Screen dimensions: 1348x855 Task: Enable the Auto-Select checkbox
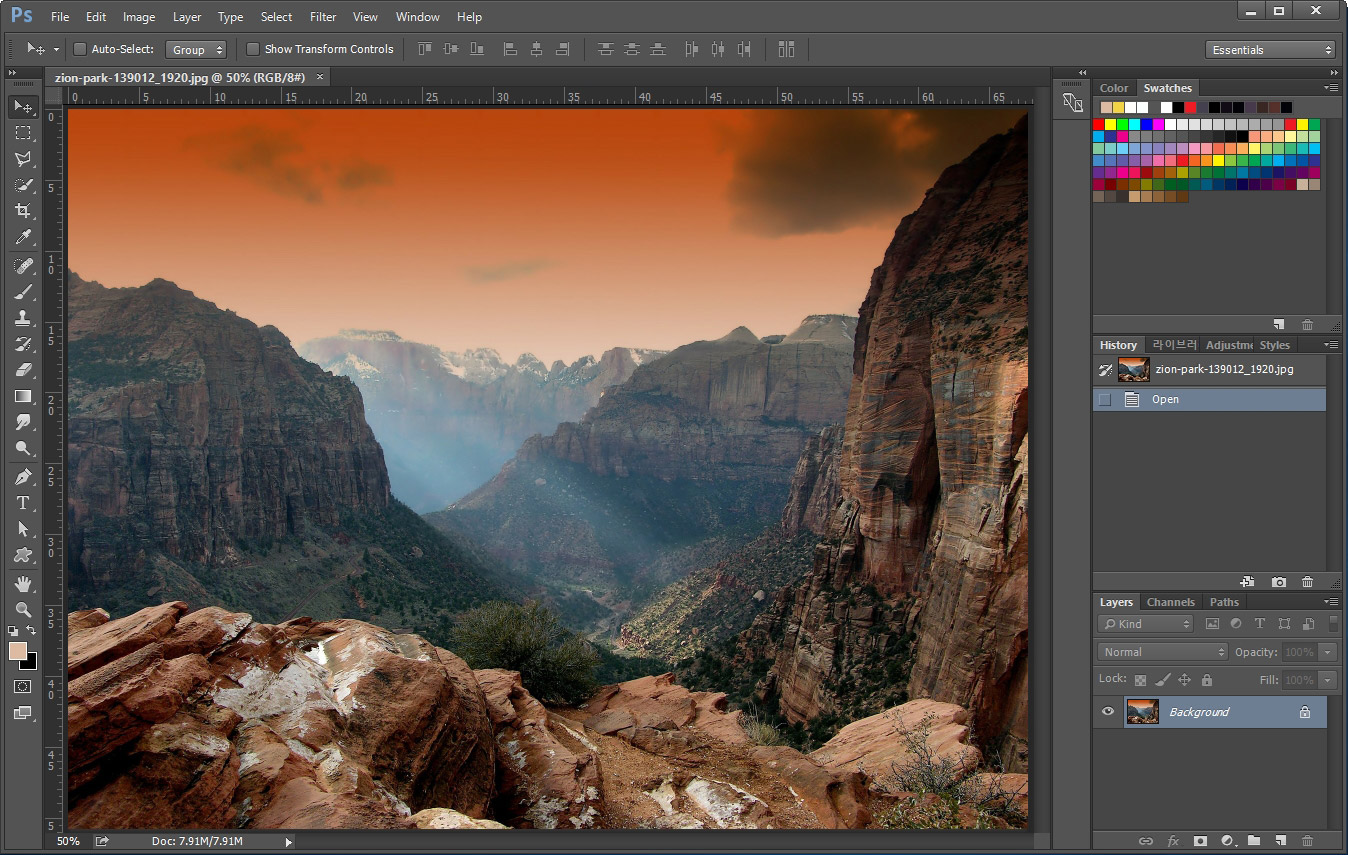tap(80, 49)
